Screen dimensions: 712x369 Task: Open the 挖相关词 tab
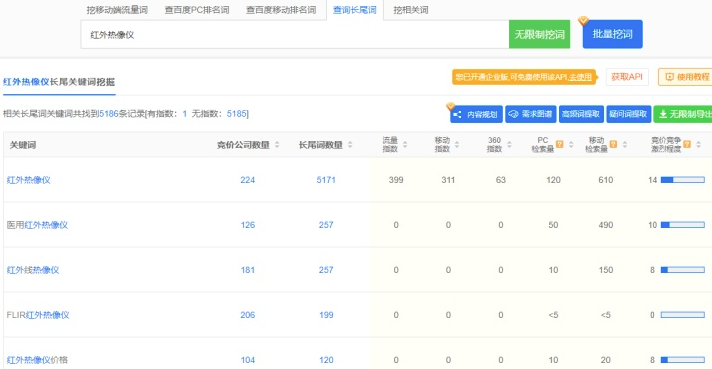click(410, 10)
